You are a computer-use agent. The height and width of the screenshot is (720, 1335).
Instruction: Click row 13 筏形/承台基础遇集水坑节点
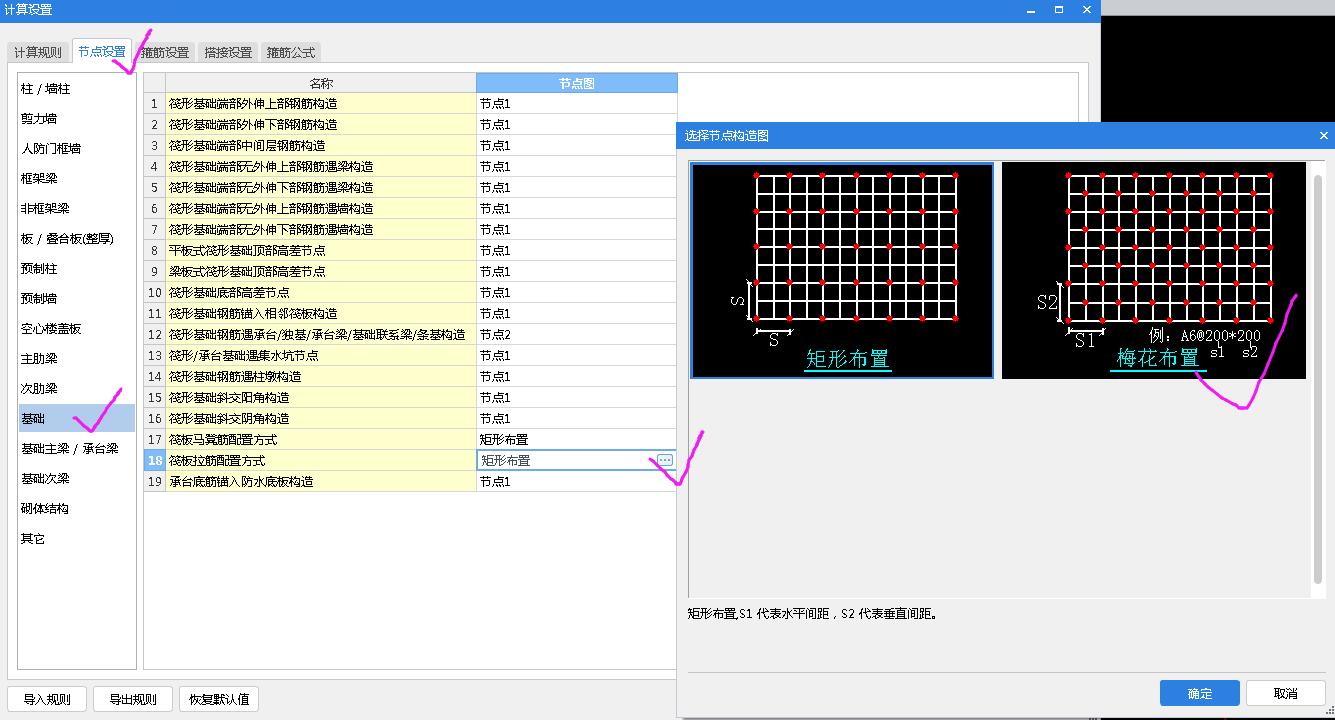(x=321, y=356)
